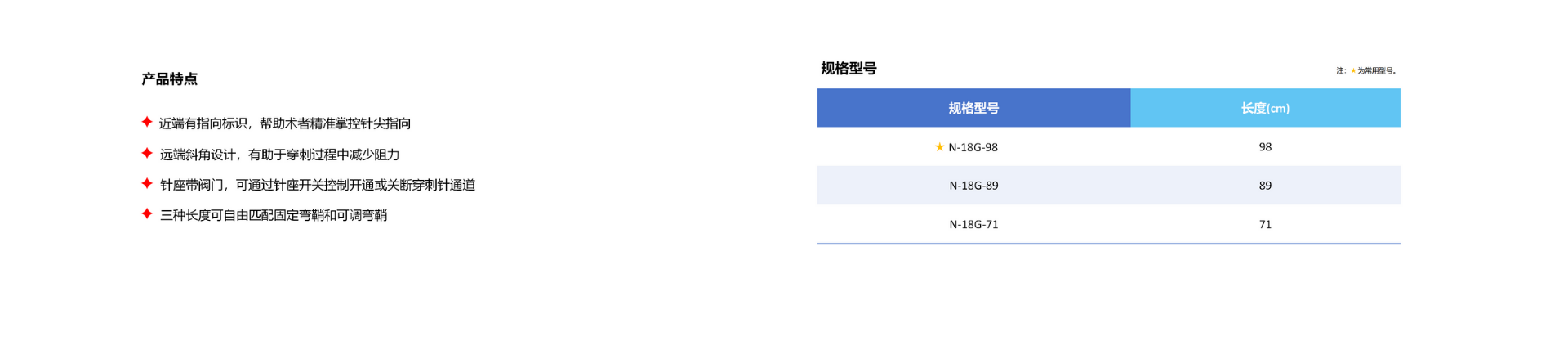Select the length value 89
The width and height of the screenshot is (1568, 341).
click(x=1265, y=186)
